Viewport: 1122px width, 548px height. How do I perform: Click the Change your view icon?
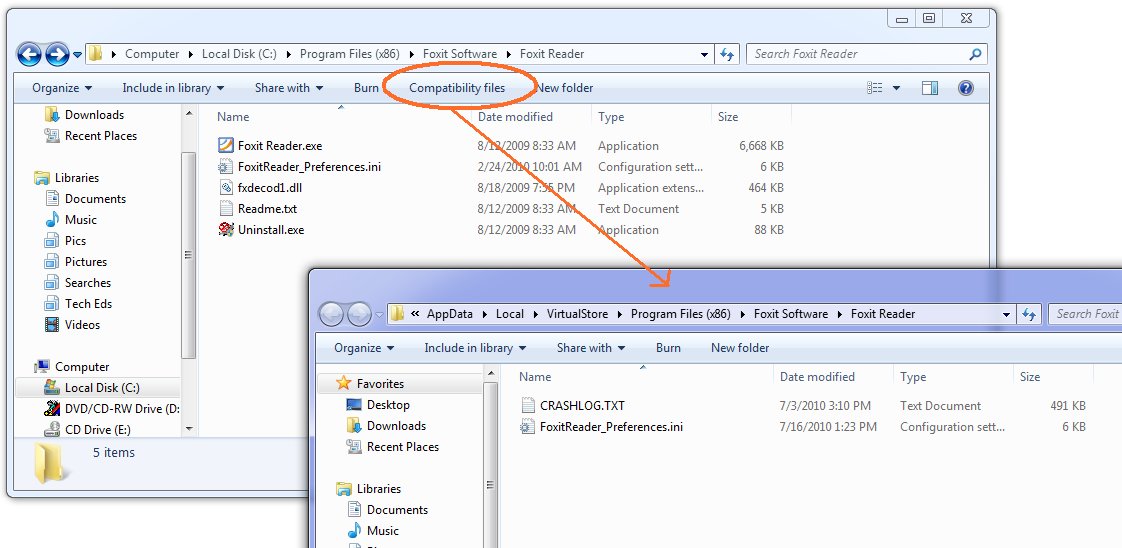coord(874,88)
